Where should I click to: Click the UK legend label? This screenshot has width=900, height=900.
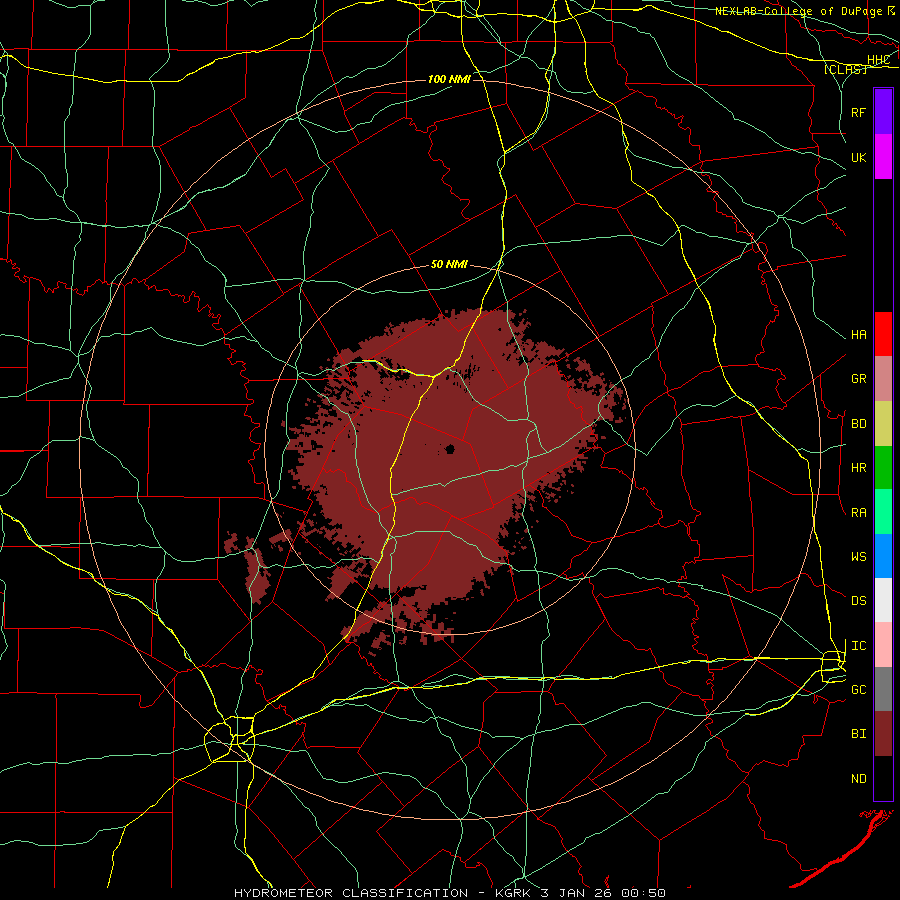pos(859,157)
